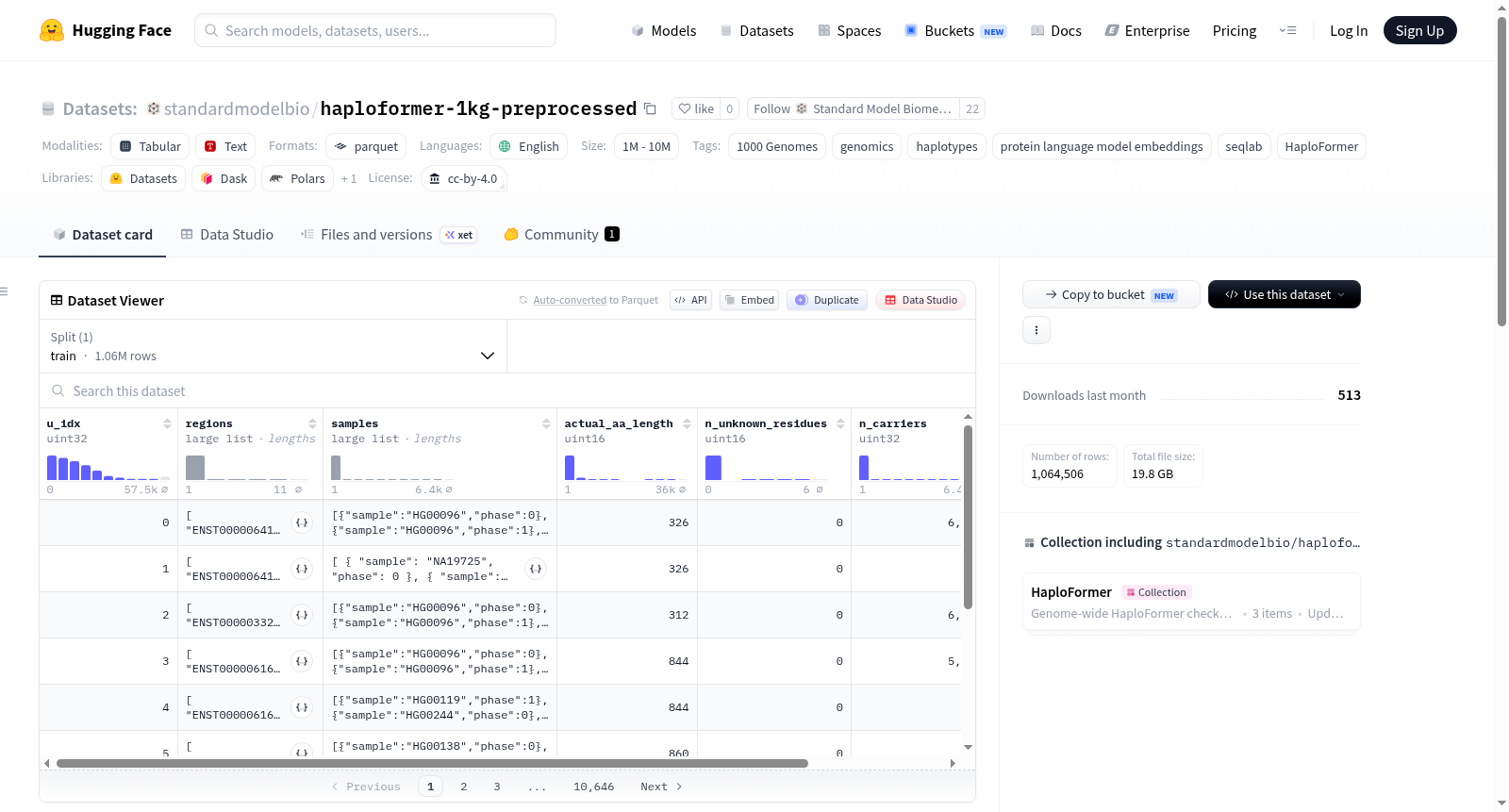Click the Duplicate button

point(827,300)
